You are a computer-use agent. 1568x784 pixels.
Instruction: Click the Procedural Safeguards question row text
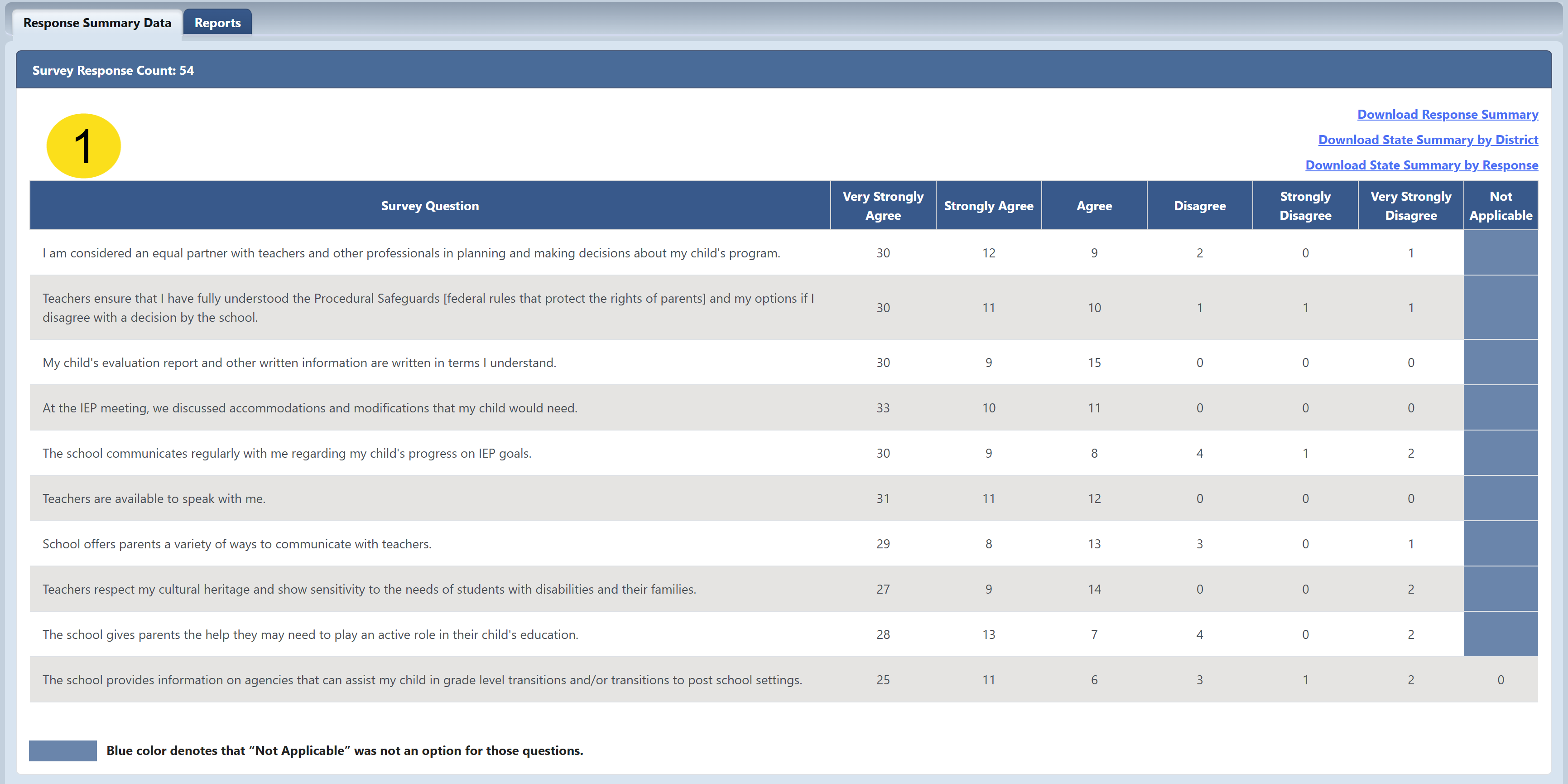point(427,308)
